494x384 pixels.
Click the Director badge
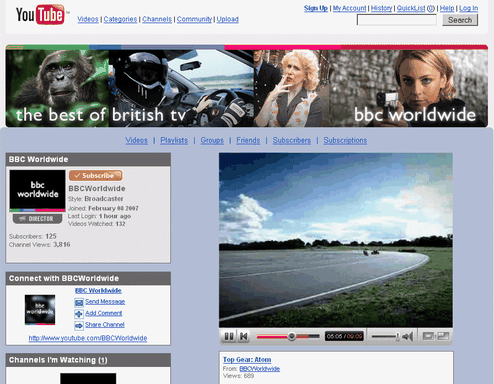pos(37,219)
